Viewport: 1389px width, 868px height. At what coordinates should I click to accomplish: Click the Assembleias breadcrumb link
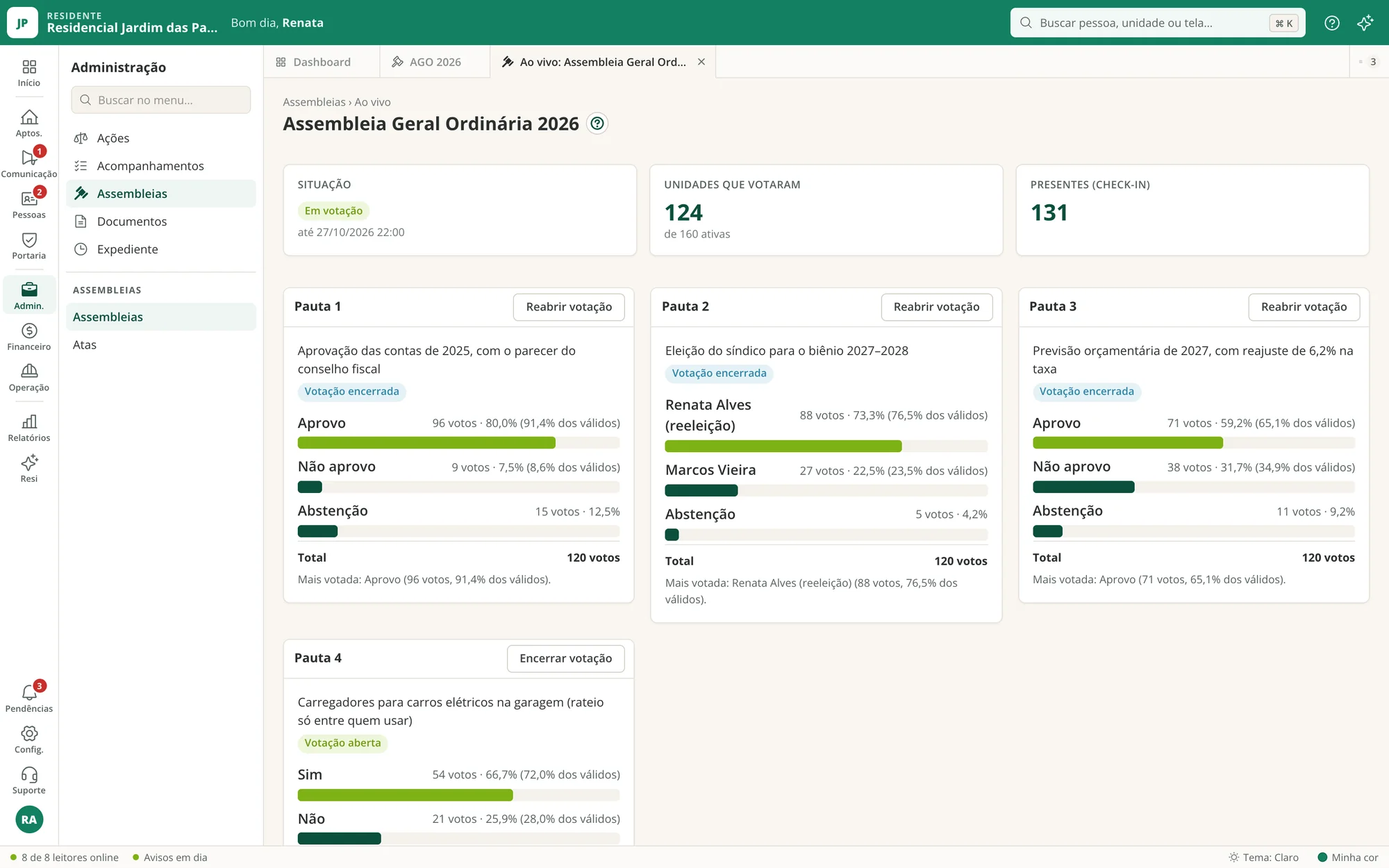[x=314, y=102]
